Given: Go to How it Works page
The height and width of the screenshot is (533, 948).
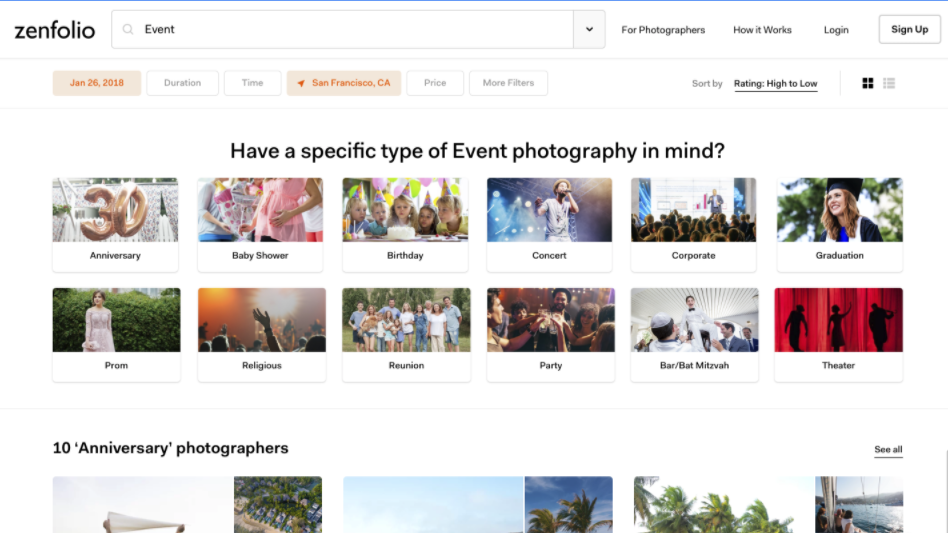Looking at the screenshot, I should click(762, 30).
